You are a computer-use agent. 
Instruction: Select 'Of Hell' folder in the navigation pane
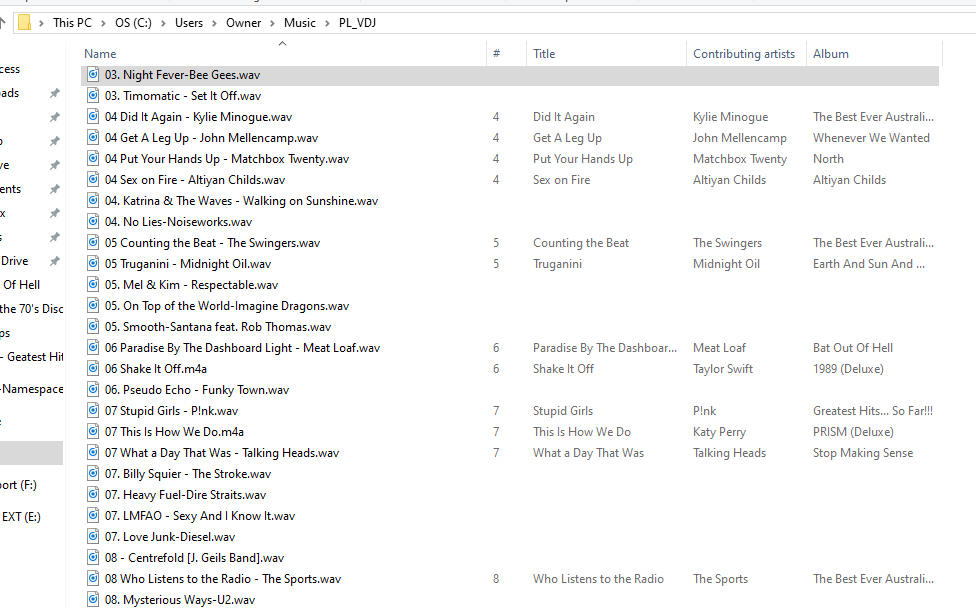coord(21,284)
